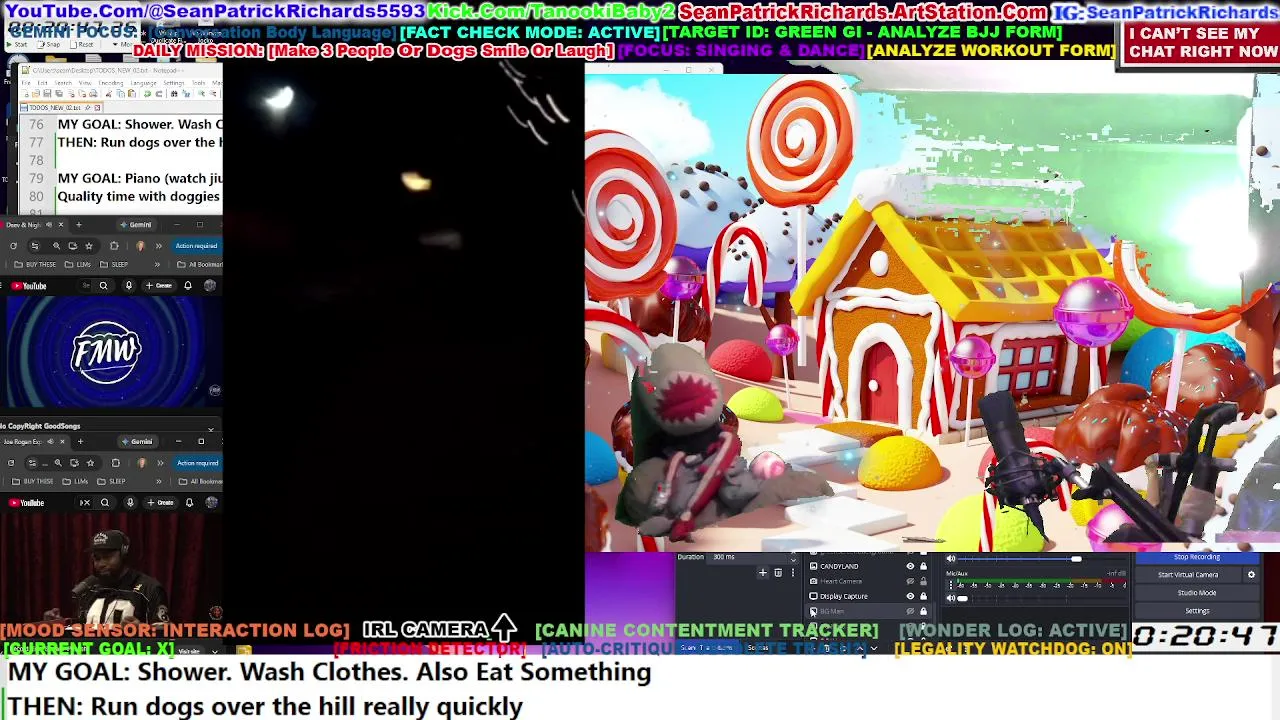
Task: Open YouTube search in upper browser
Action: [103, 286]
